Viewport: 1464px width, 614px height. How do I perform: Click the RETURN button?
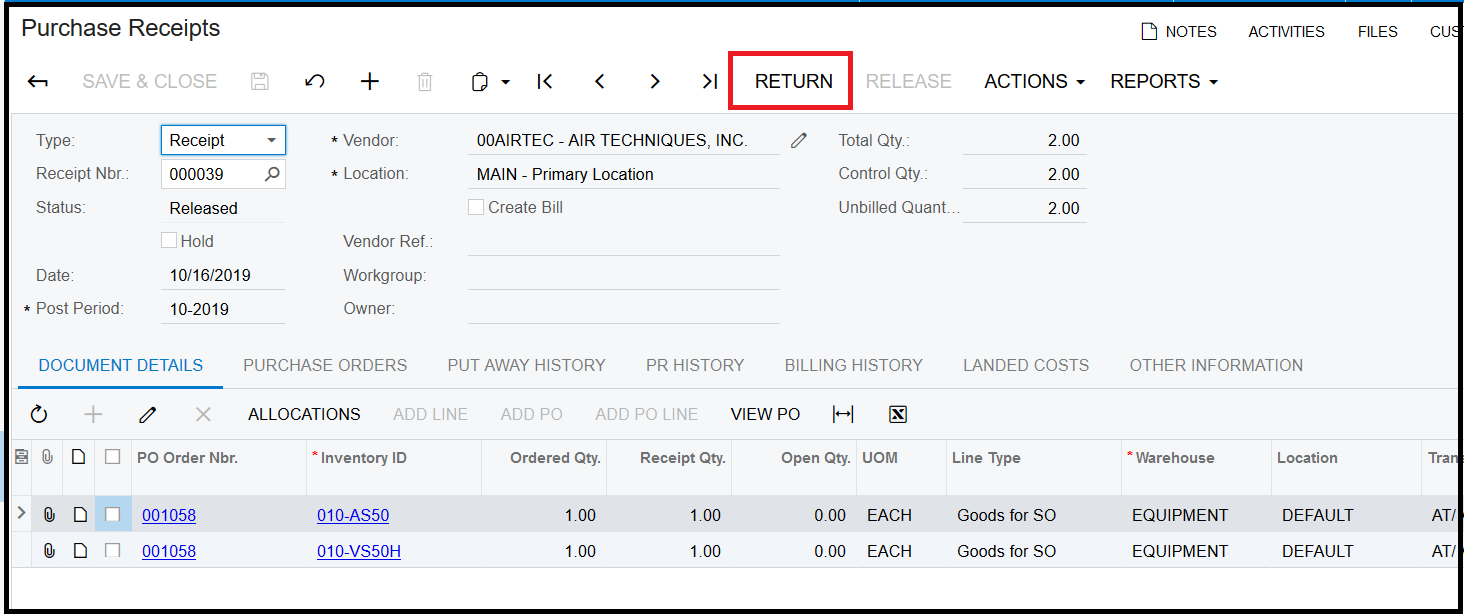[x=790, y=81]
